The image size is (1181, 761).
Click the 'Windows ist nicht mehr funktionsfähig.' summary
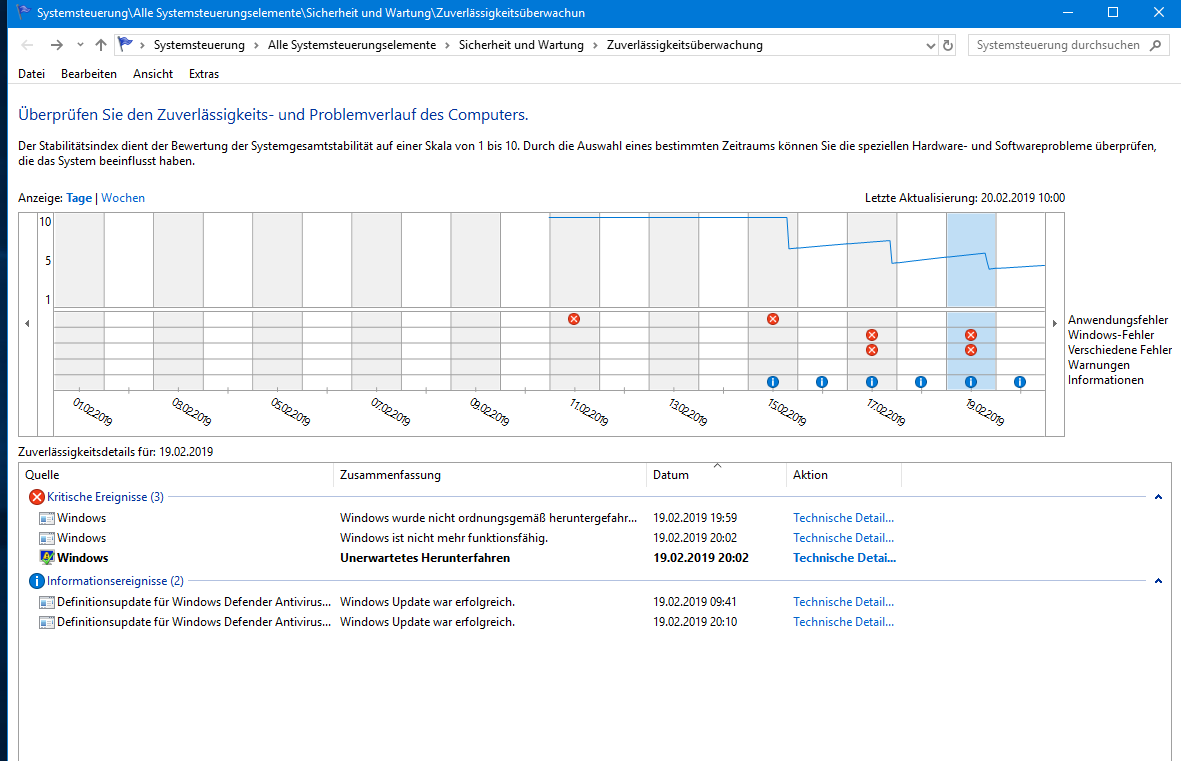[x=444, y=538]
